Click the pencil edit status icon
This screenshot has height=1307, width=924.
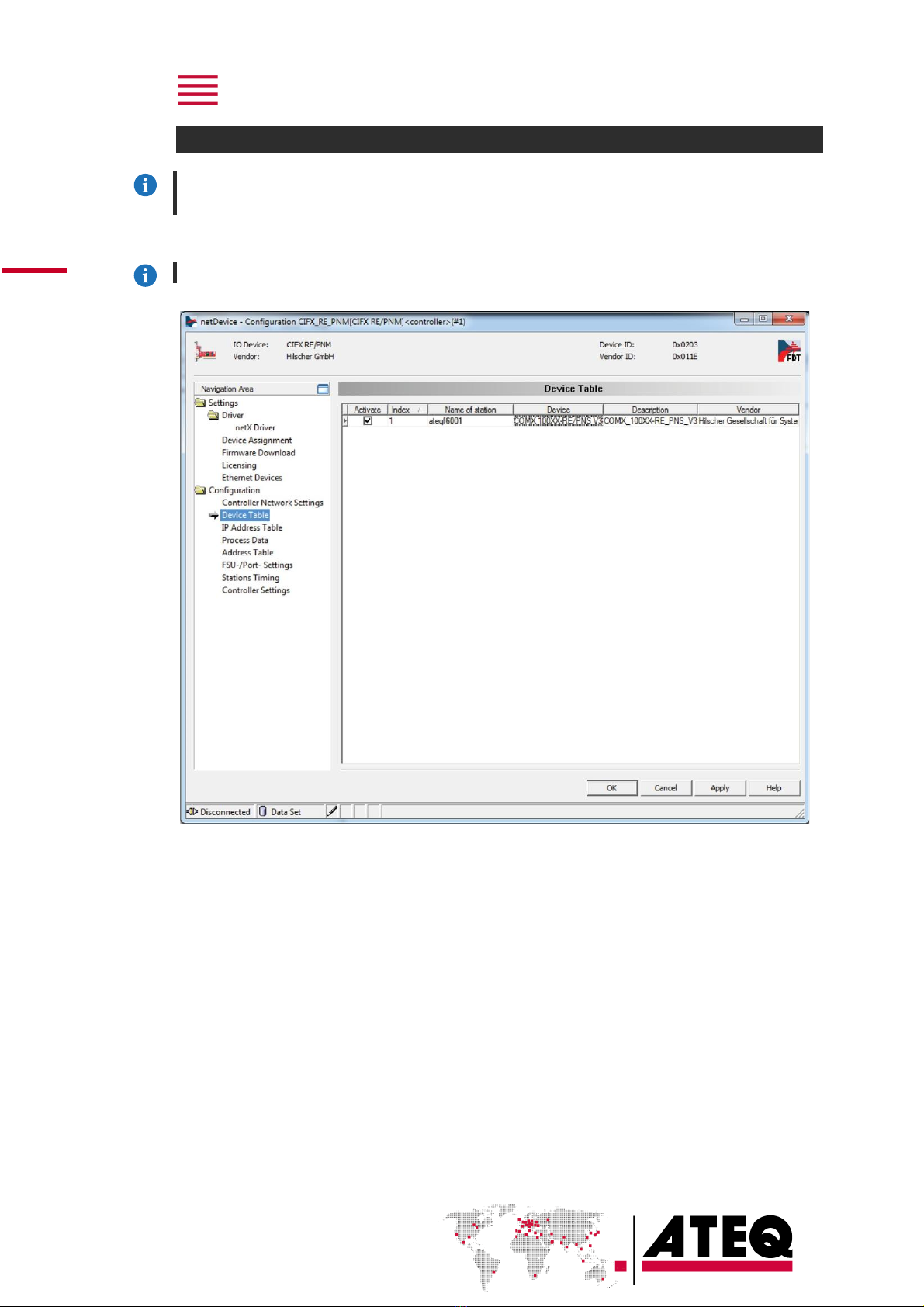[x=332, y=811]
